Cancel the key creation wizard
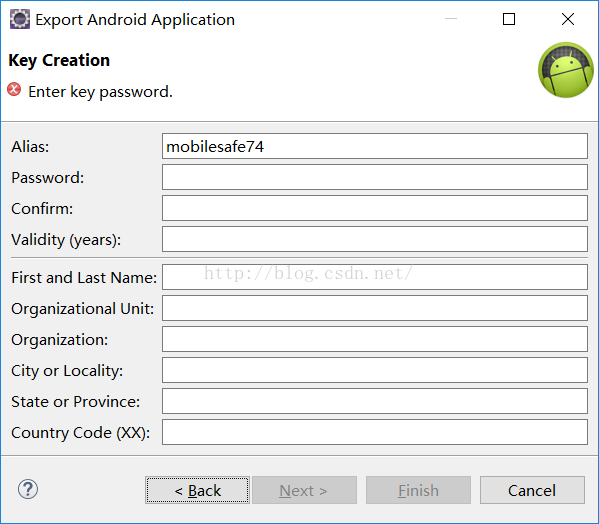The height and width of the screenshot is (524, 599). click(x=532, y=490)
